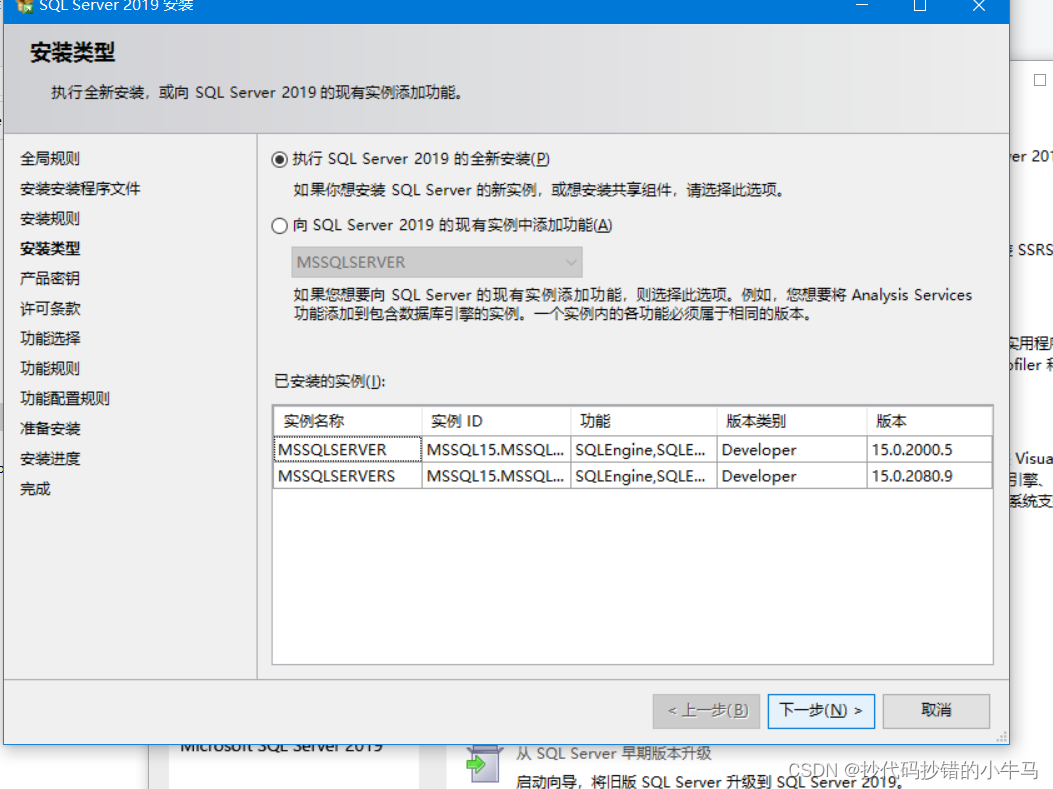1053x789 pixels.
Task: Open the 从 SQL Server 早期版本升级 link
Action: click(x=614, y=753)
